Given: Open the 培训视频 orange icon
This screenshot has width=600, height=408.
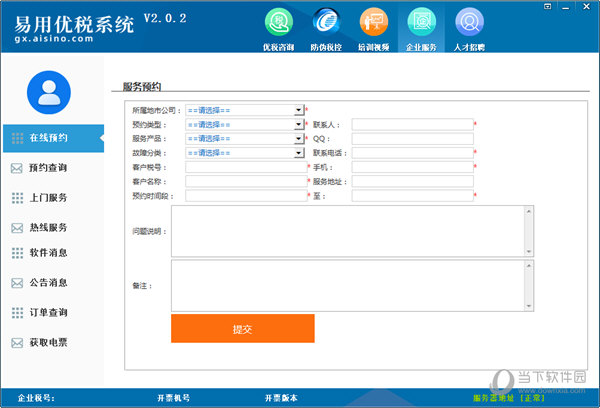Looking at the screenshot, I should tap(374, 22).
